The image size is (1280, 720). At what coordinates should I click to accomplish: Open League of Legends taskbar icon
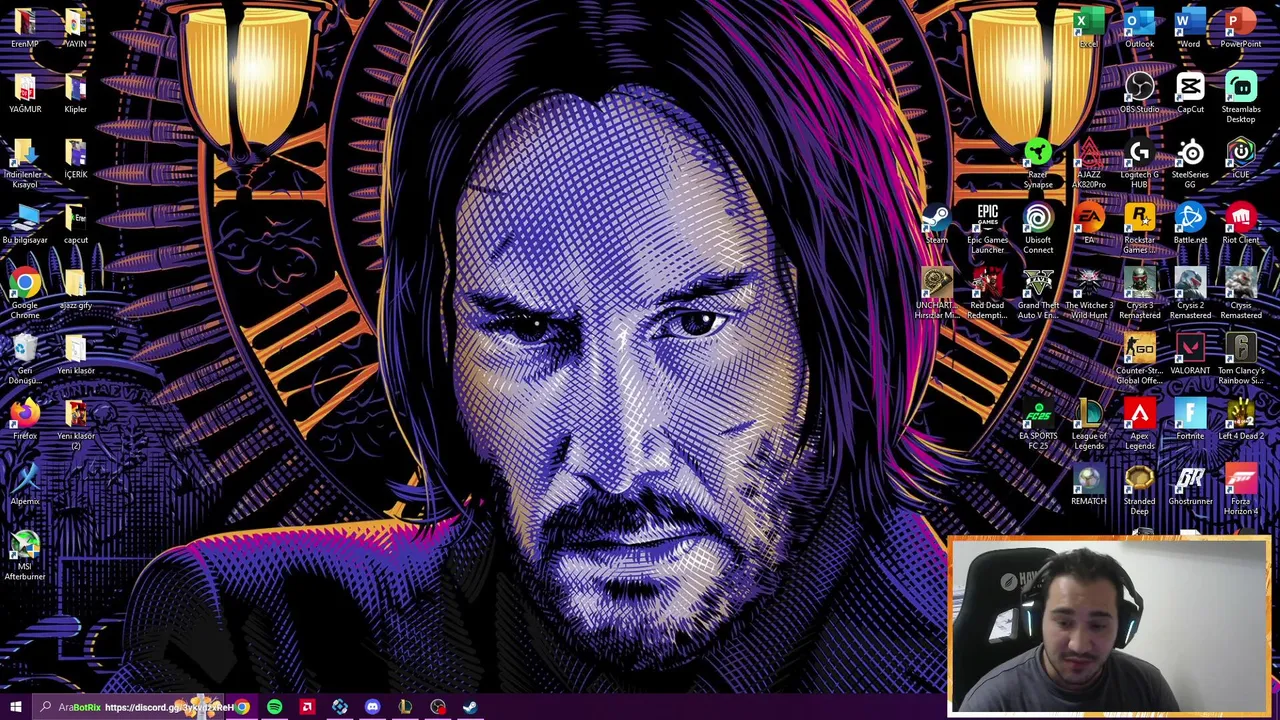[405, 707]
